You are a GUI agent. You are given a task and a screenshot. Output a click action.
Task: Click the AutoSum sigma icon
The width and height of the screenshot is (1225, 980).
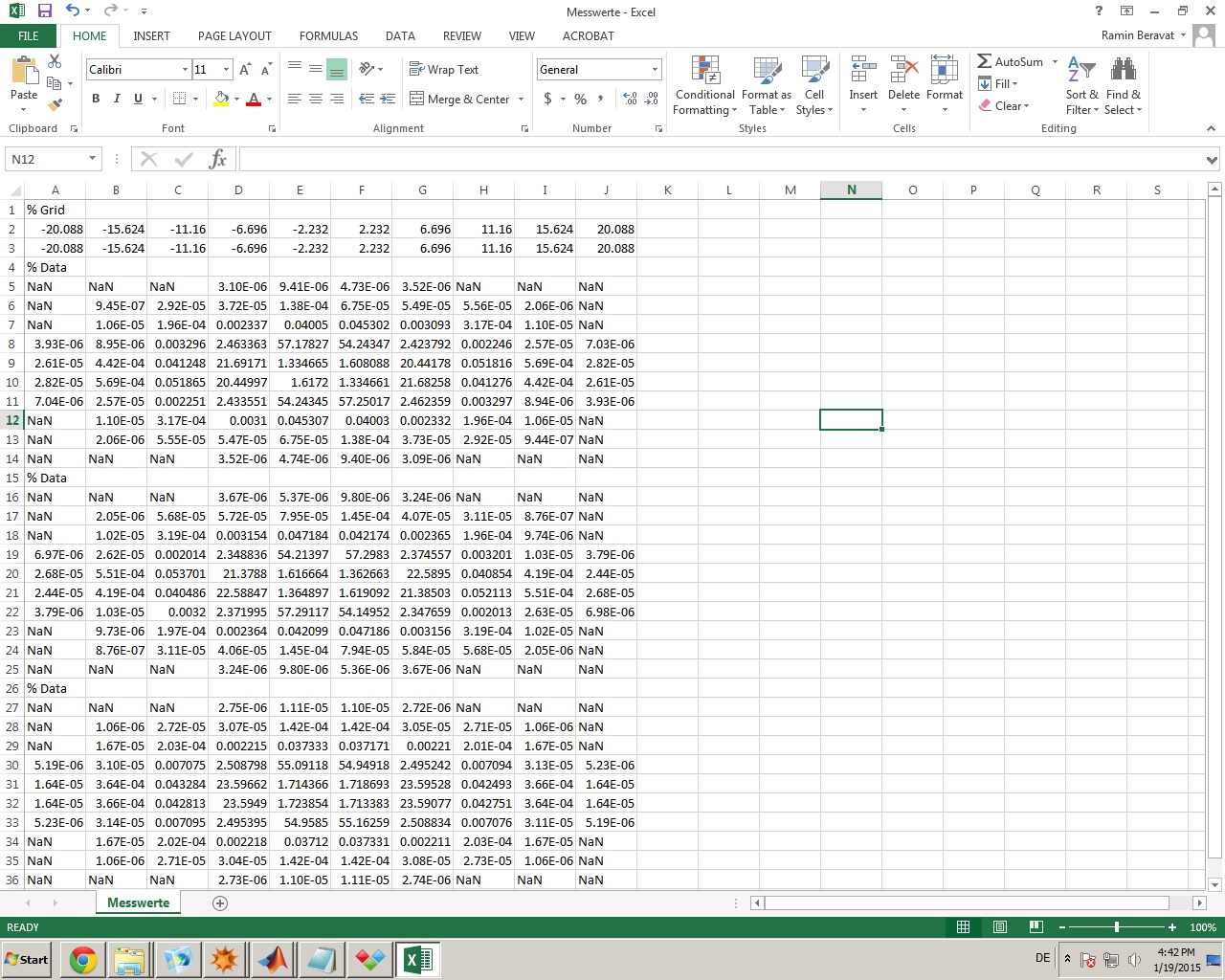point(985,61)
